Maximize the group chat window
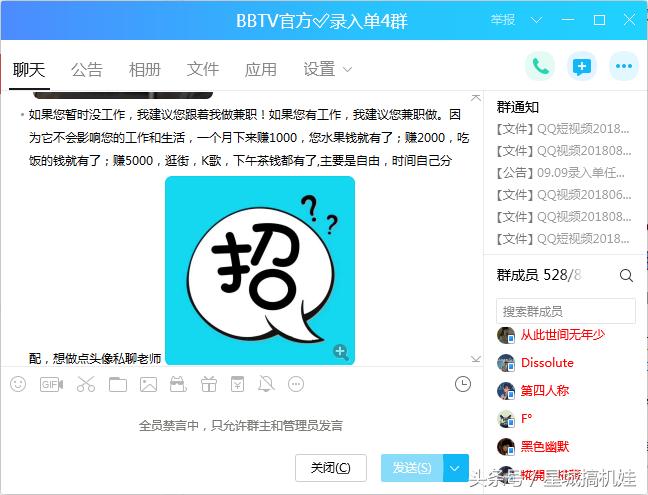The width and height of the screenshot is (648, 495). [599, 20]
